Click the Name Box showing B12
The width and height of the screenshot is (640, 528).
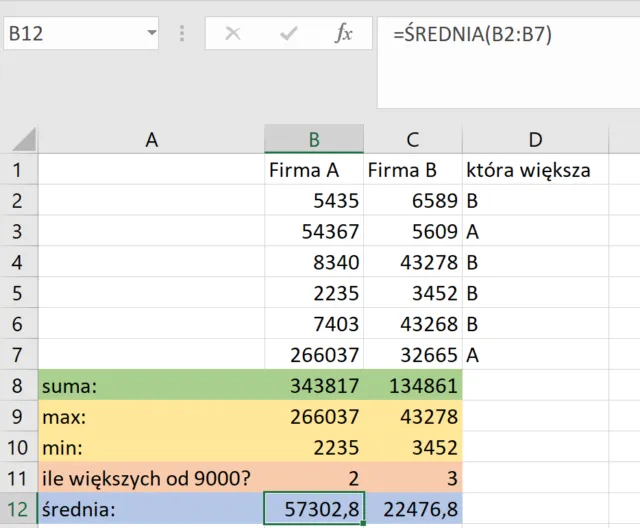[x=70, y=34]
